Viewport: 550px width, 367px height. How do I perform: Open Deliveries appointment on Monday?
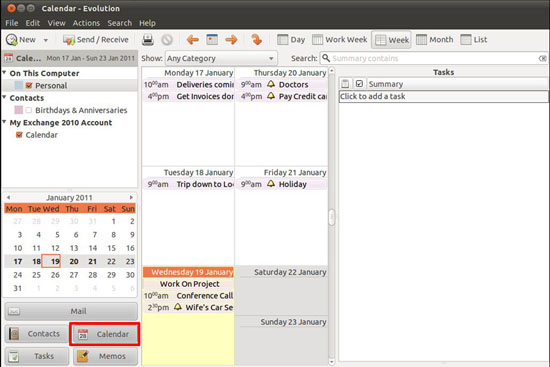tap(188, 85)
